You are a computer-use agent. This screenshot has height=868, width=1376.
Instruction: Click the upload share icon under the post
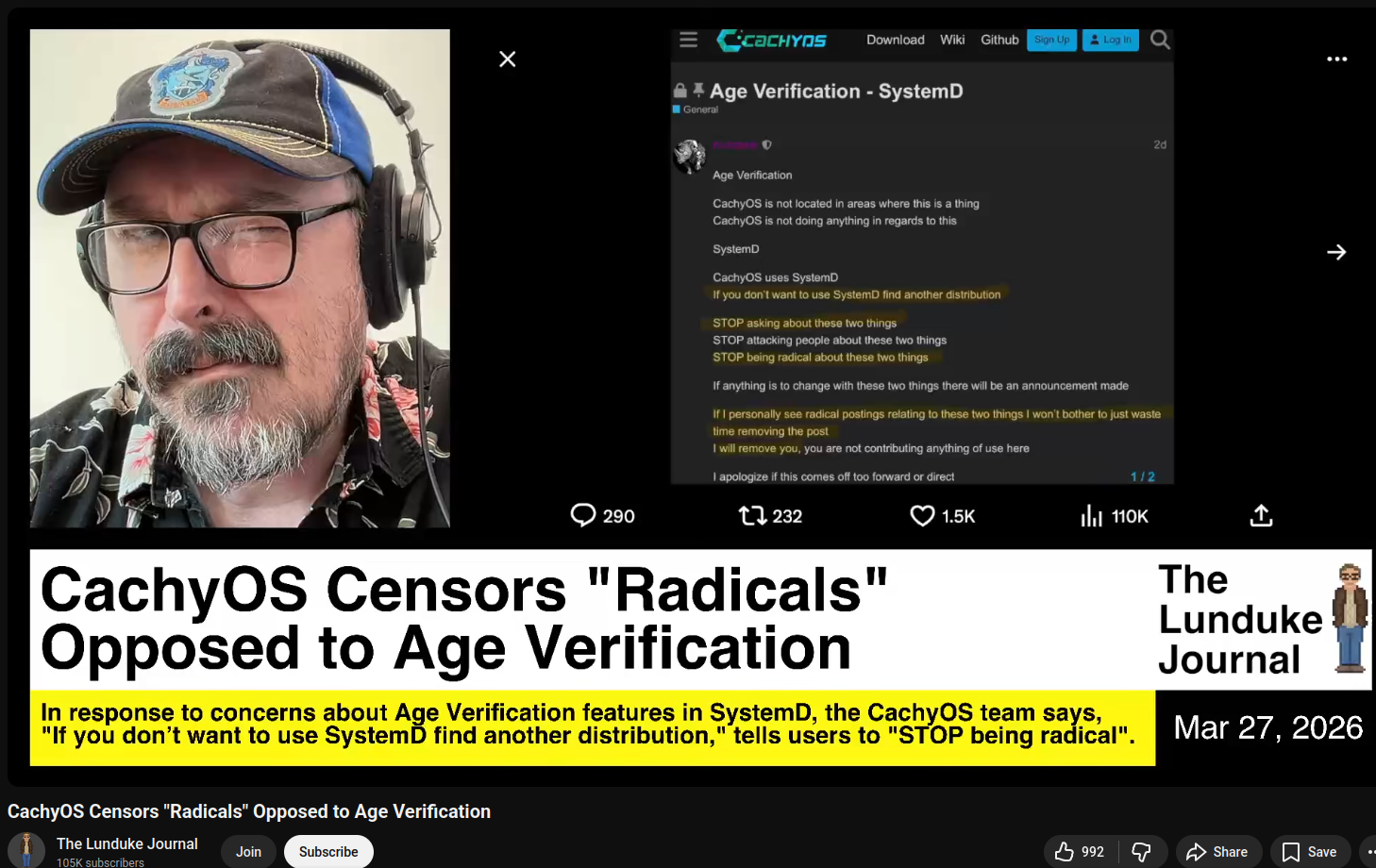pyautogui.click(x=1262, y=515)
